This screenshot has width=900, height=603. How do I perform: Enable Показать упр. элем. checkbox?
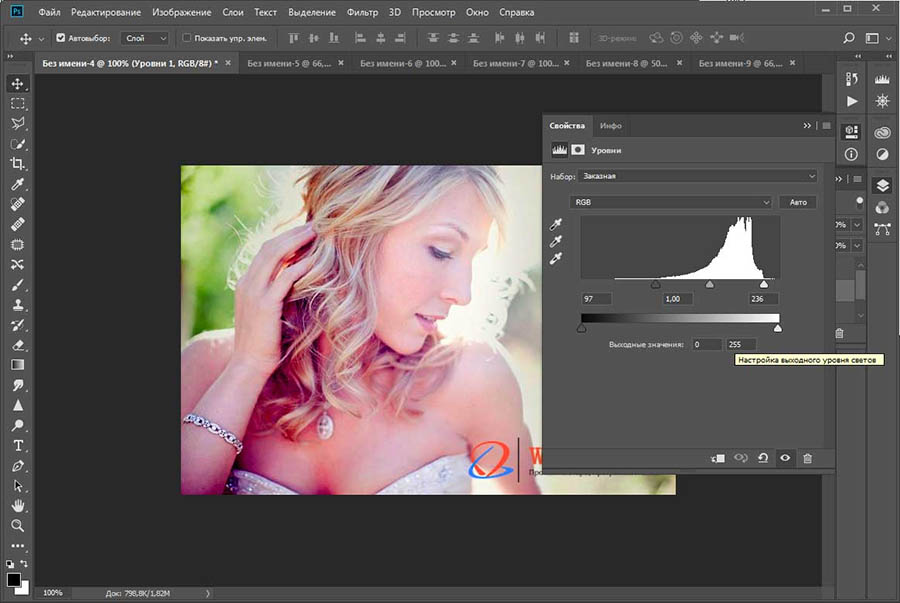point(187,38)
